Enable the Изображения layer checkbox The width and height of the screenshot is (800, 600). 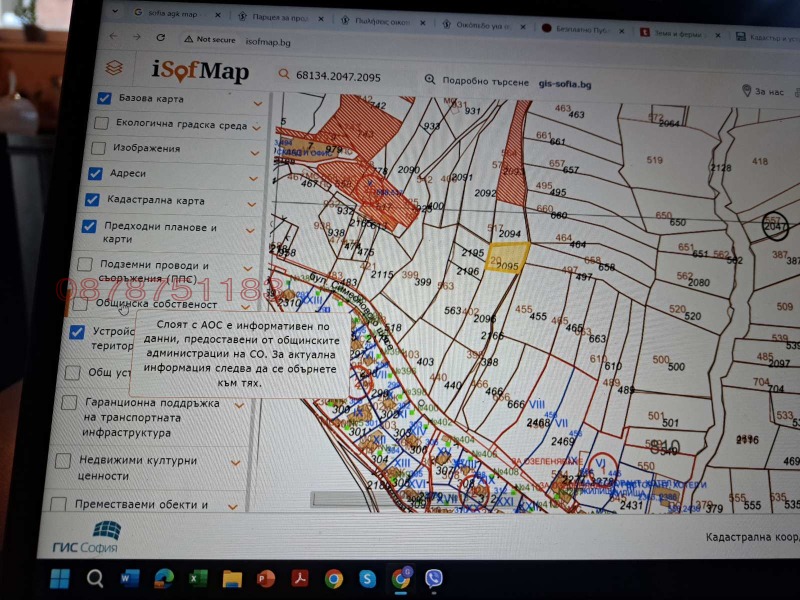click(98, 148)
